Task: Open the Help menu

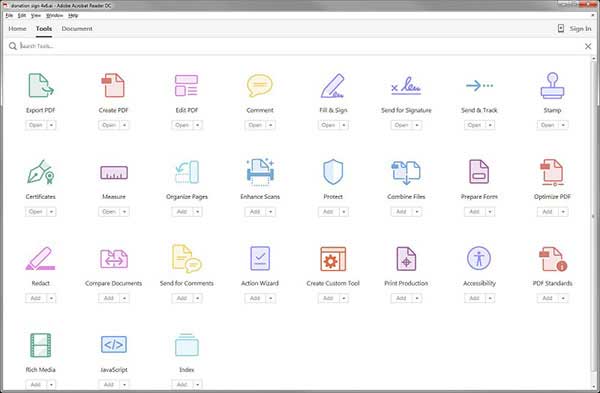Action: pos(73,16)
